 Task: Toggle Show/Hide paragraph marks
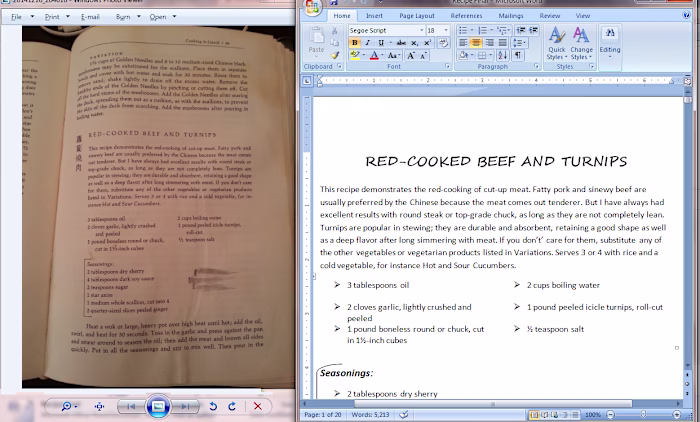tap(517, 55)
